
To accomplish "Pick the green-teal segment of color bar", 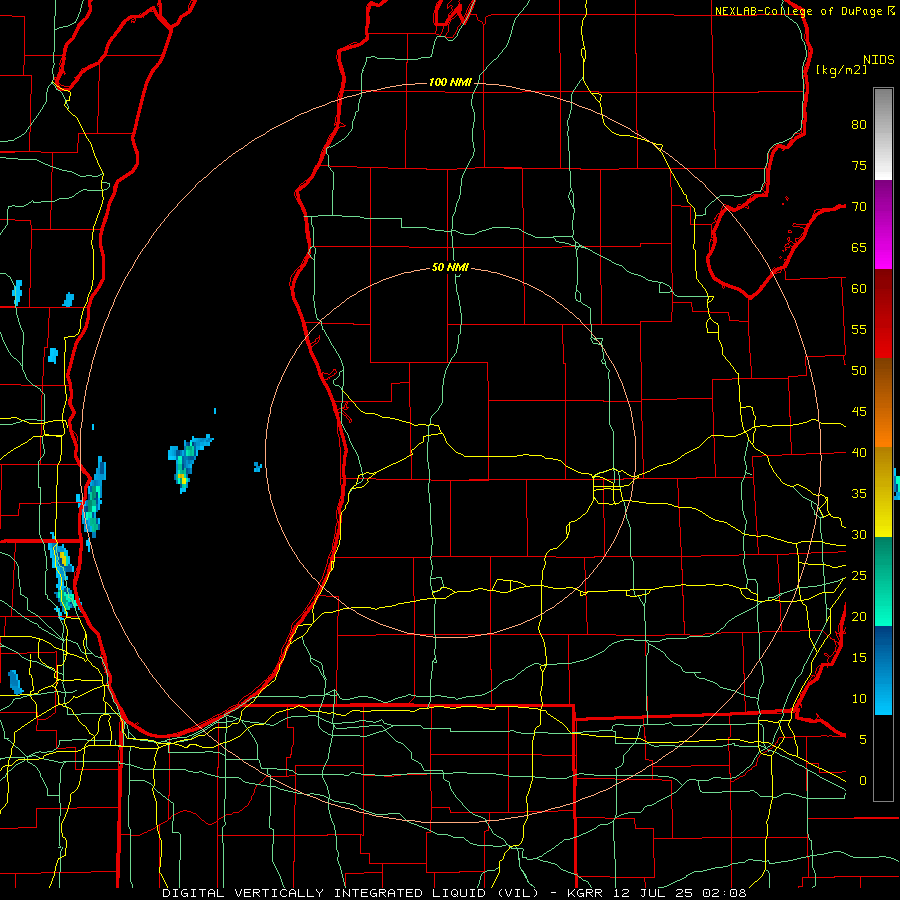I will (883, 581).
